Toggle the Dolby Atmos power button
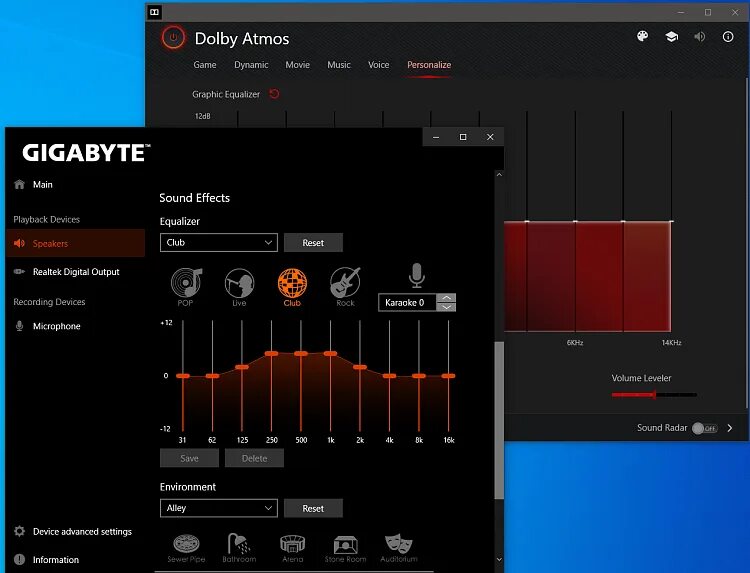 173,37
